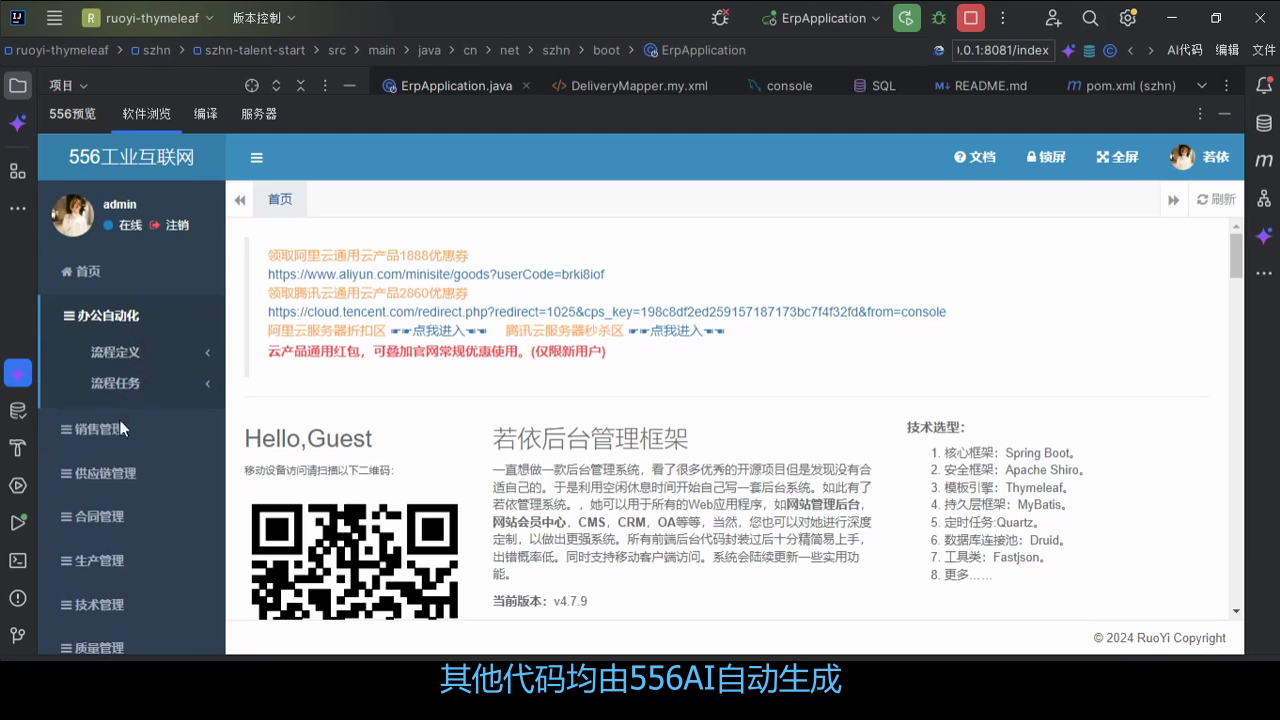1280x720 pixels.
Task: Open the 版本控制 dropdown
Action: tap(264, 18)
